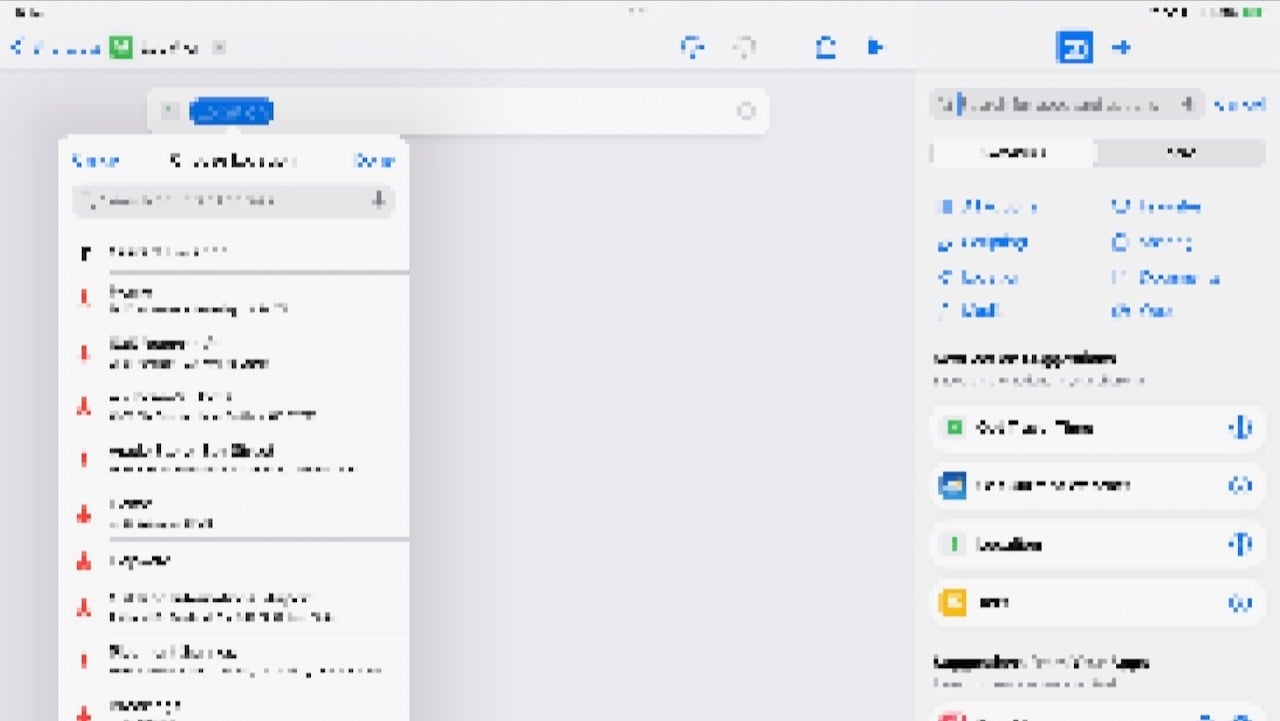Show info for the blue-icon suggested action
The width and height of the screenshot is (1280, 721).
[1240, 486]
